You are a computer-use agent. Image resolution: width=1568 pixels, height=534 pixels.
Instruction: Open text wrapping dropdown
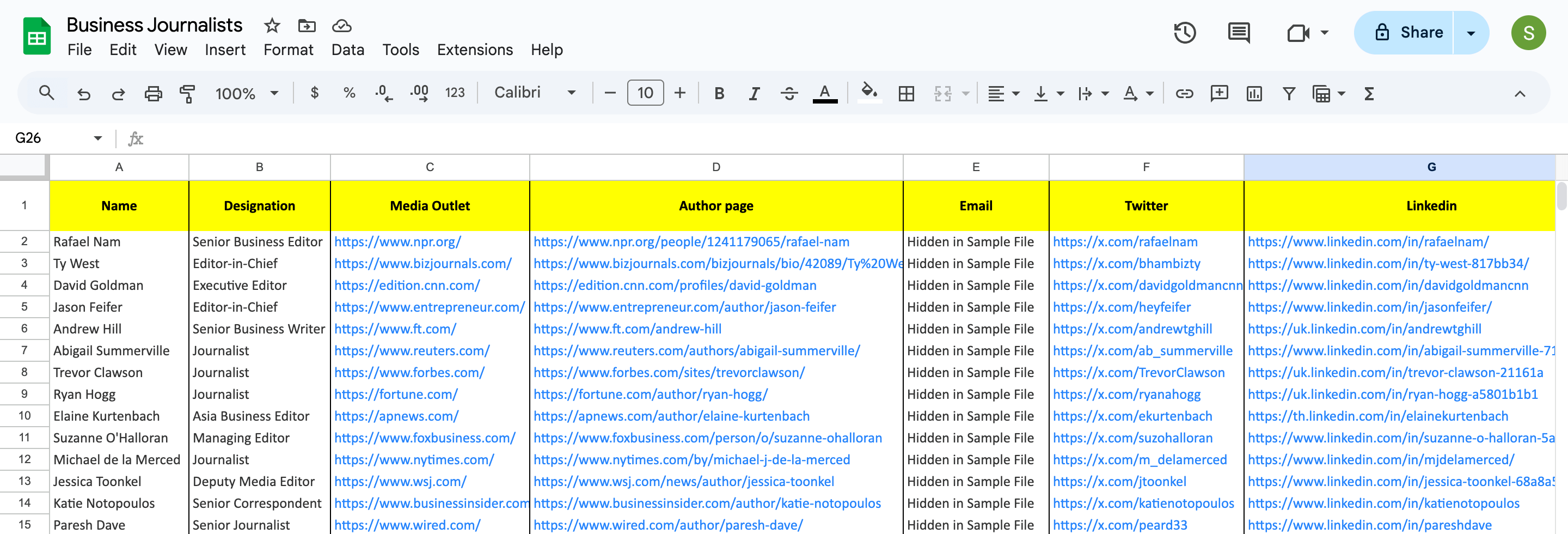1093,93
